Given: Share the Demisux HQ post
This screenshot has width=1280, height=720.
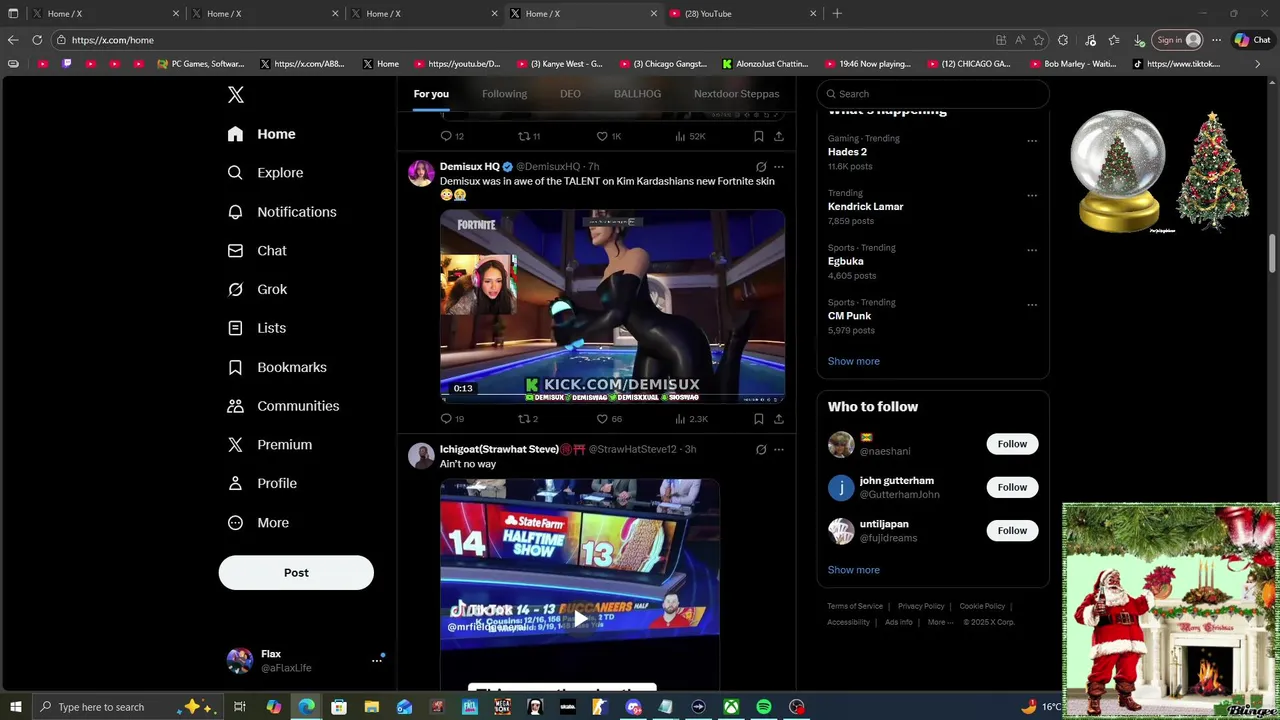Looking at the screenshot, I should pyautogui.click(x=779, y=419).
